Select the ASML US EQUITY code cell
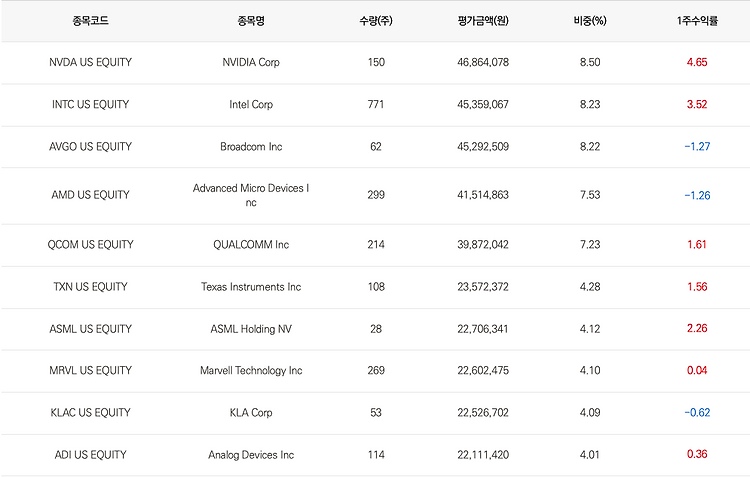Screen dimensions: 750x477 coord(90,329)
